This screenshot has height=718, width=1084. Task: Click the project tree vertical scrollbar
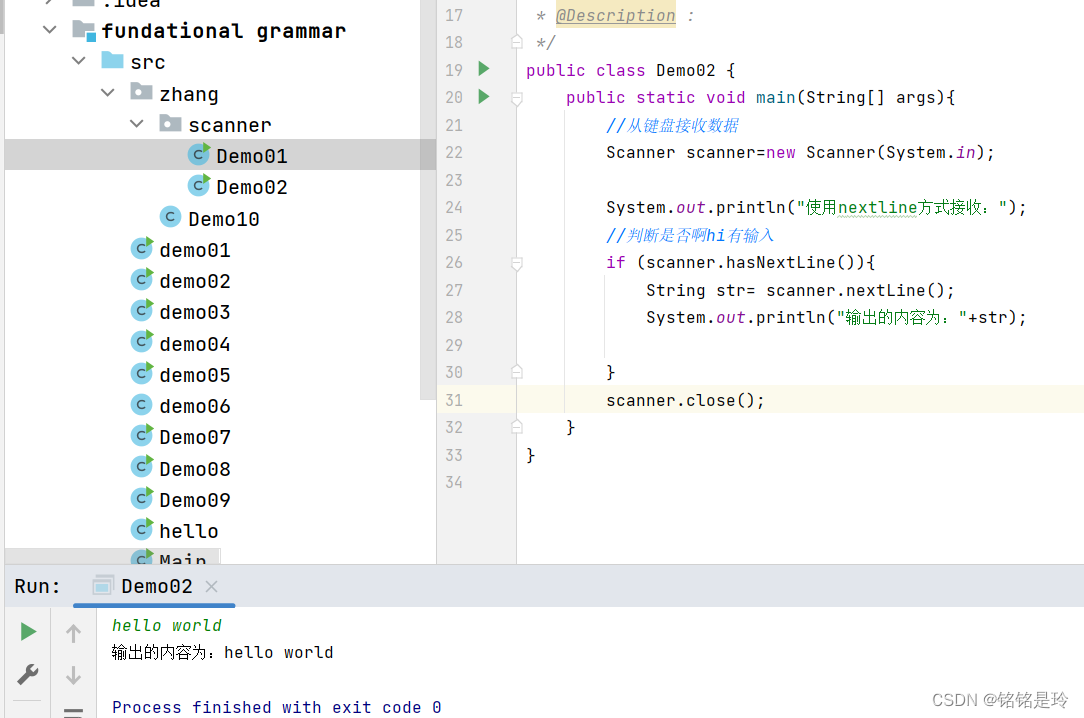pos(427,200)
